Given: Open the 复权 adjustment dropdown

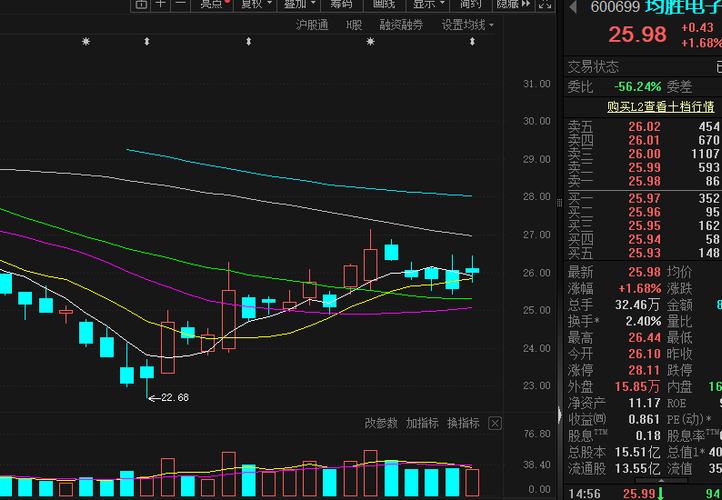Looking at the screenshot, I should pos(256,4).
